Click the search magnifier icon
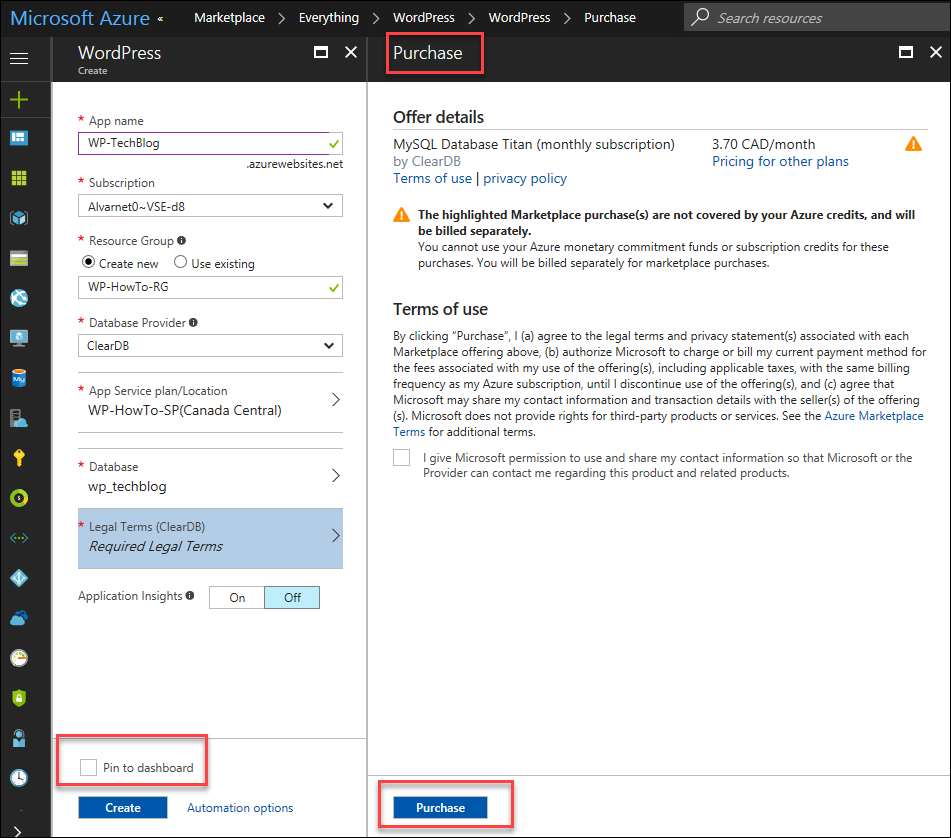 coord(700,17)
